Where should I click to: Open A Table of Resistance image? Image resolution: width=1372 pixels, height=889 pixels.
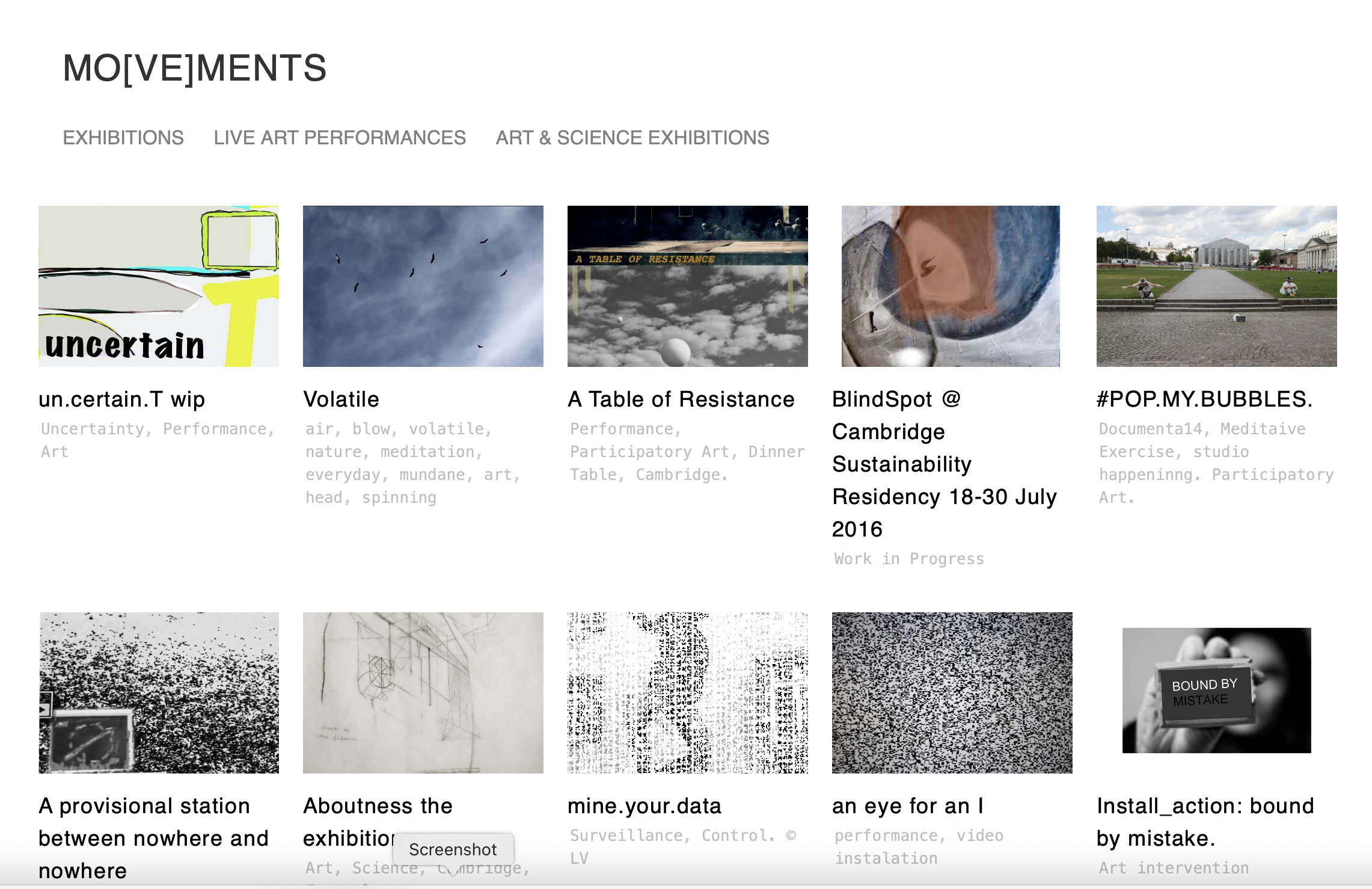coord(688,286)
